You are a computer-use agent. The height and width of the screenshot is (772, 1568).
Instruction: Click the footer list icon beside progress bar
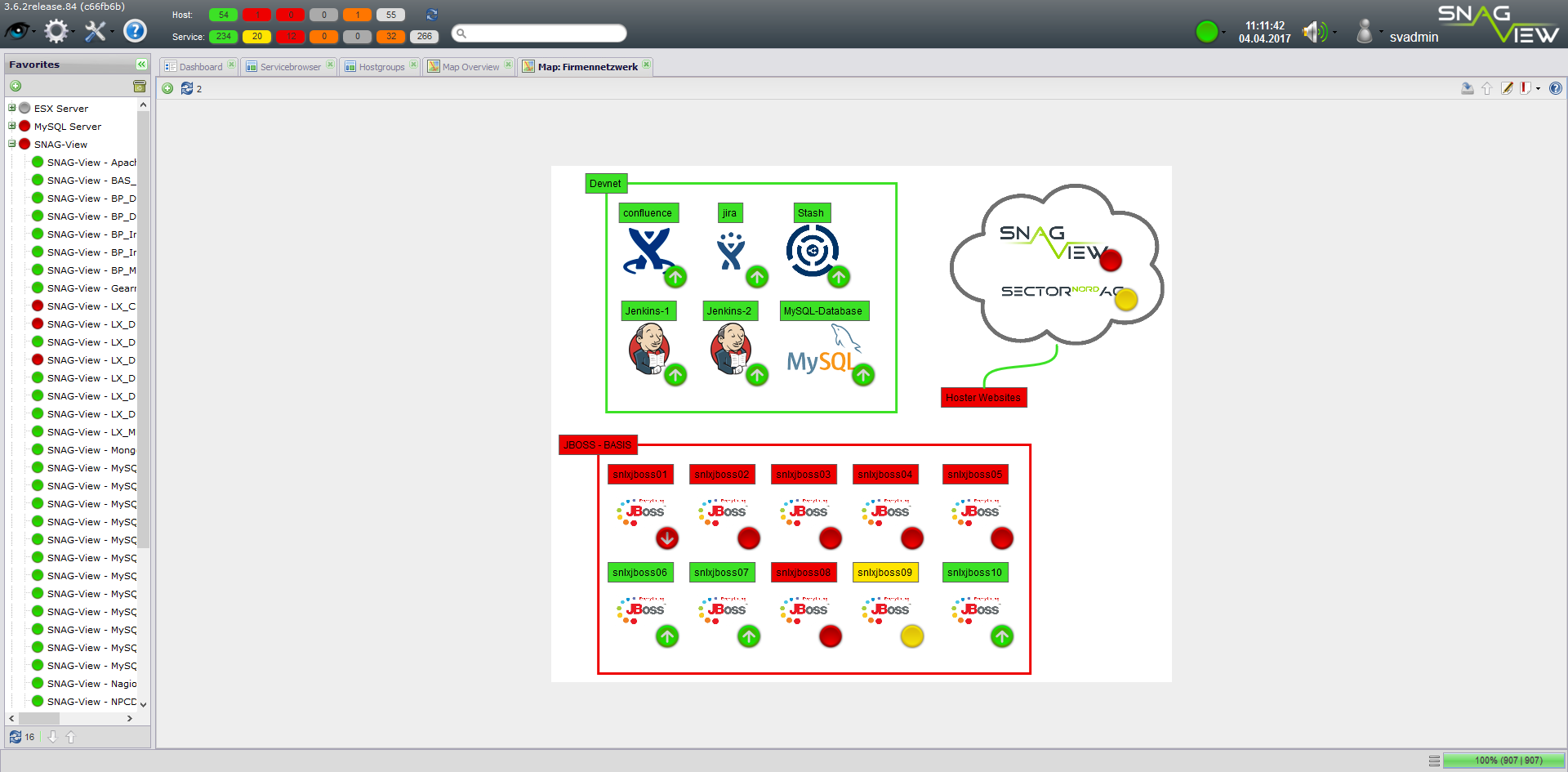[x=1434, y=761]
